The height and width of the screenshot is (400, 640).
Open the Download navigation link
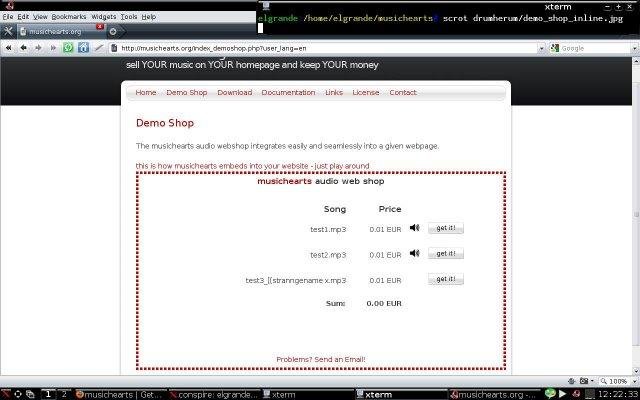[x=235, y=93]
